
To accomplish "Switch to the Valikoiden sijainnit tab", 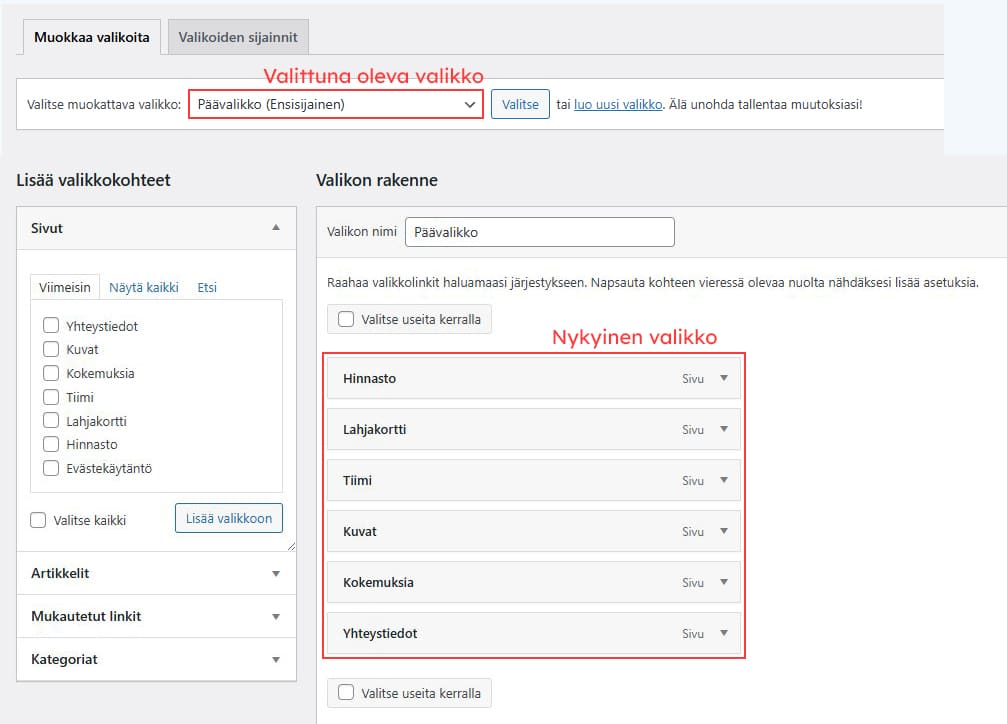I will point(238,38).
